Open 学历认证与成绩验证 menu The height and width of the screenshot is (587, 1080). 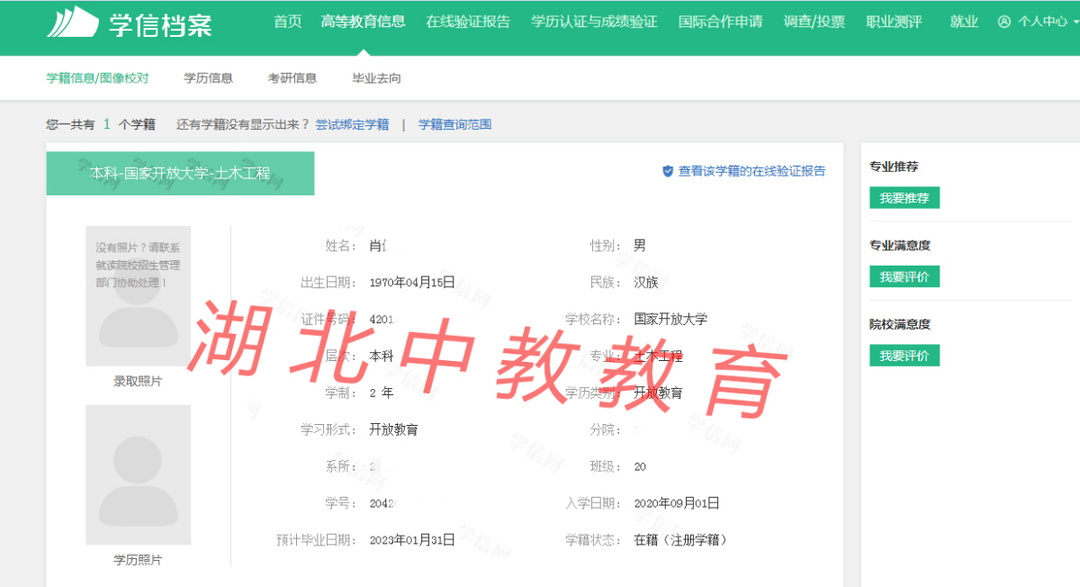pos(594,22)
